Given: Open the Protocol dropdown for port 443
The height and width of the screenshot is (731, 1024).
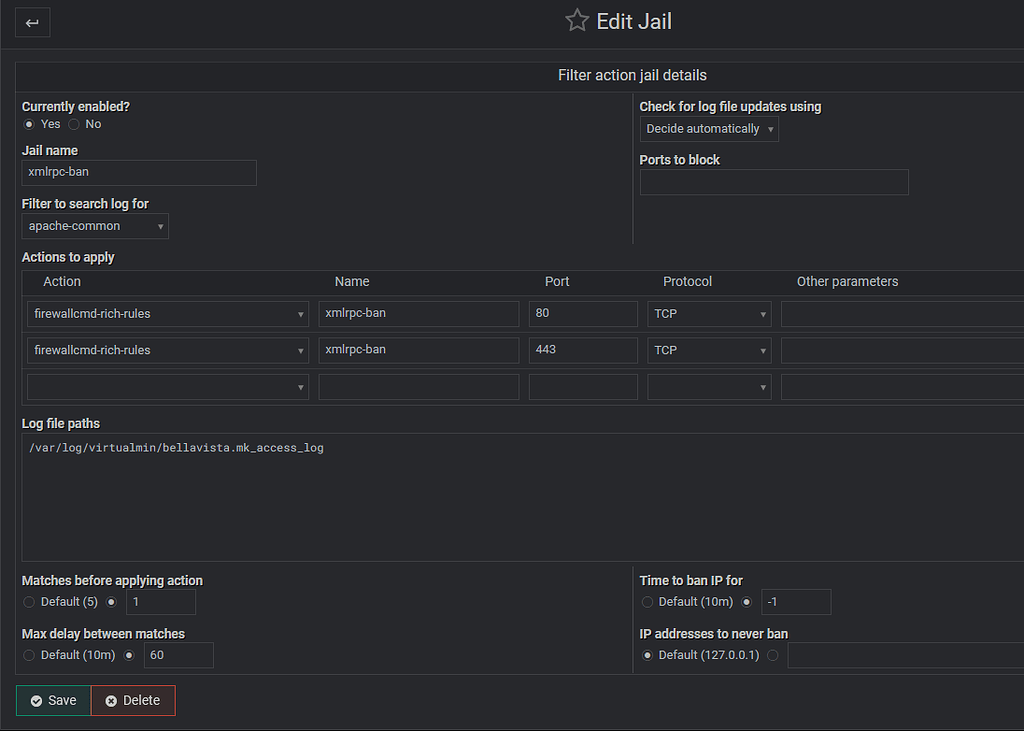Looking at the screenshot, I should (709, 351).
